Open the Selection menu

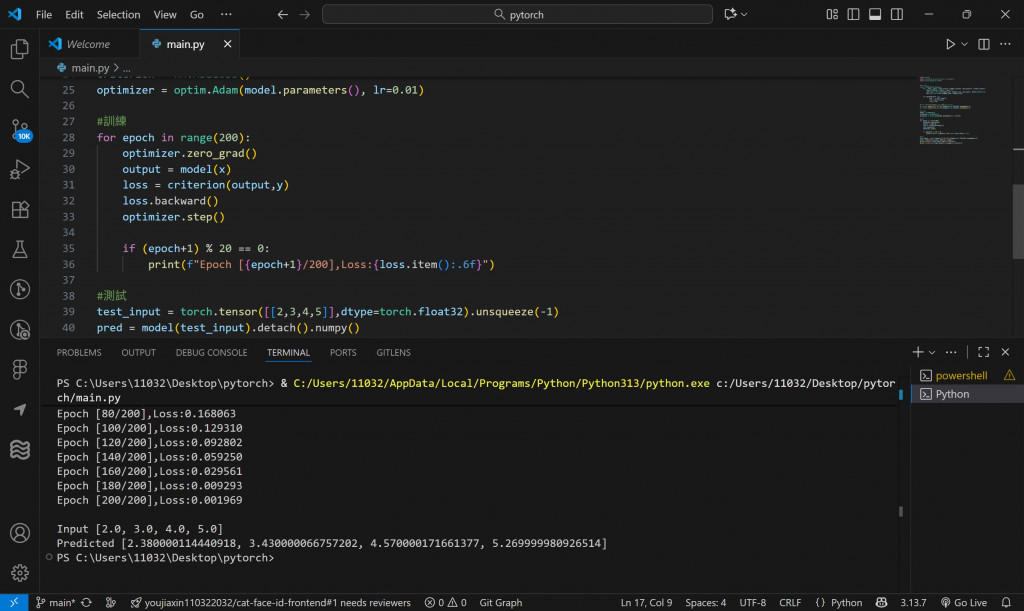click(118, 15)
